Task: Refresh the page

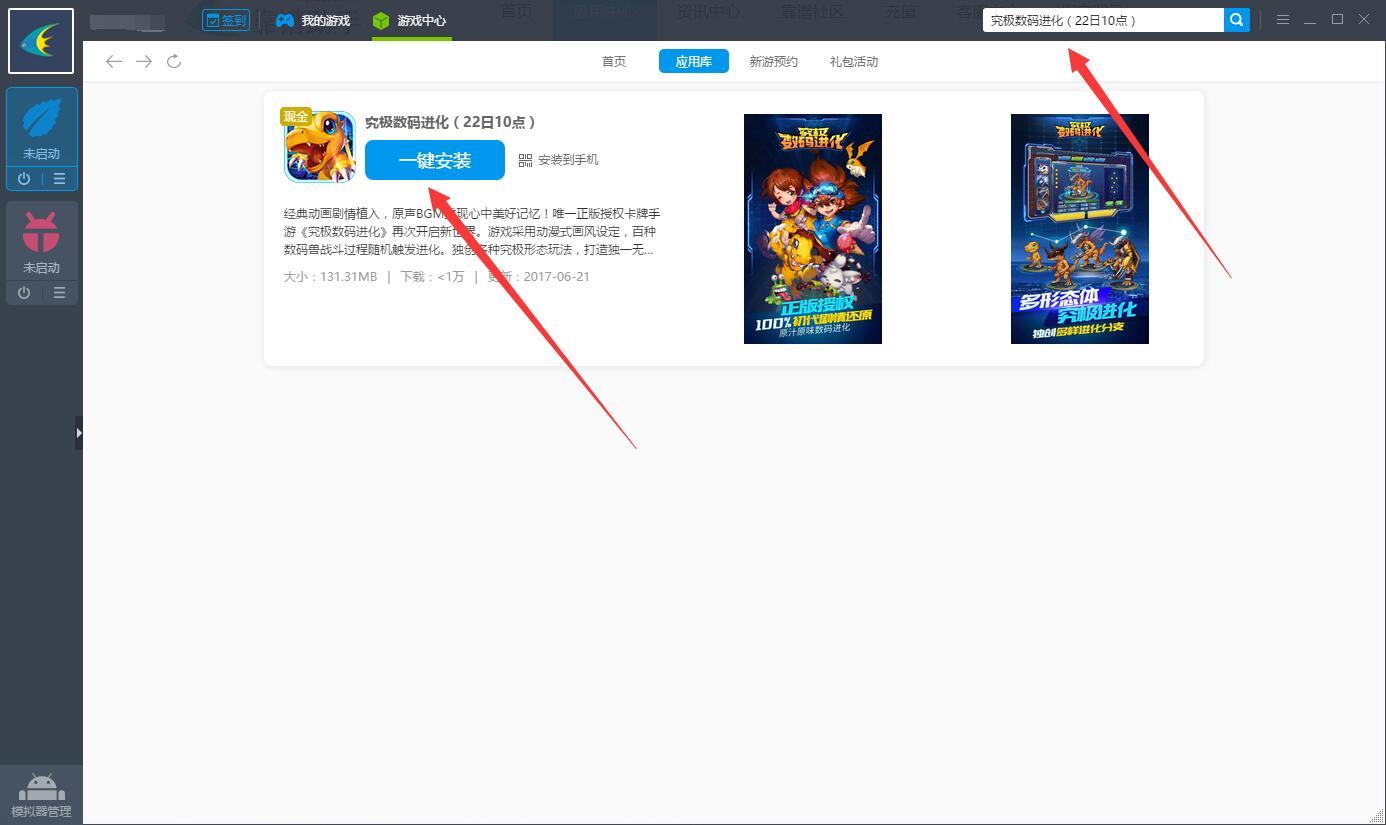Action: coord(174,62)
